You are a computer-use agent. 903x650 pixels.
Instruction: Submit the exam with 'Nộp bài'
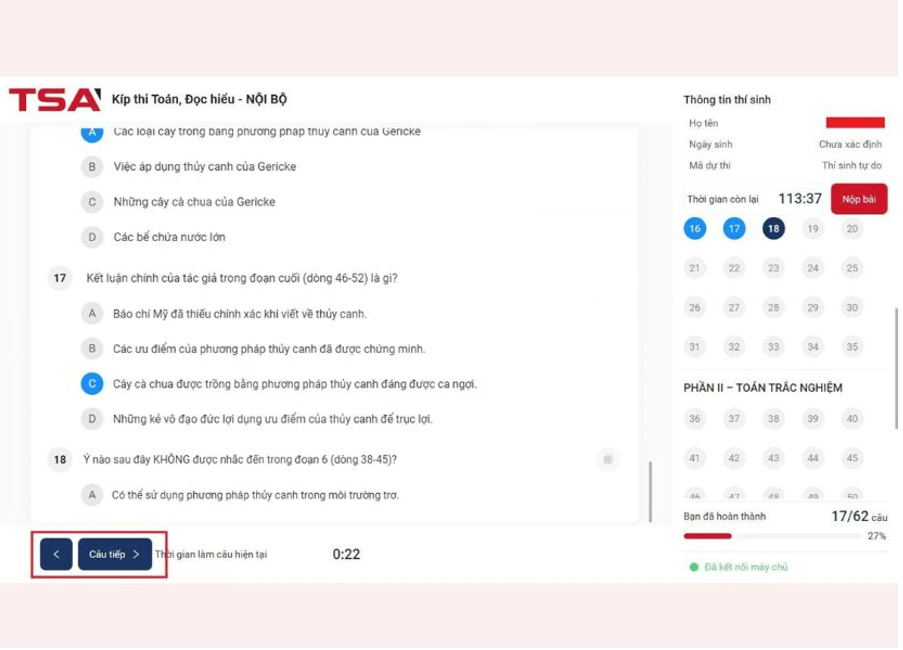858,199
